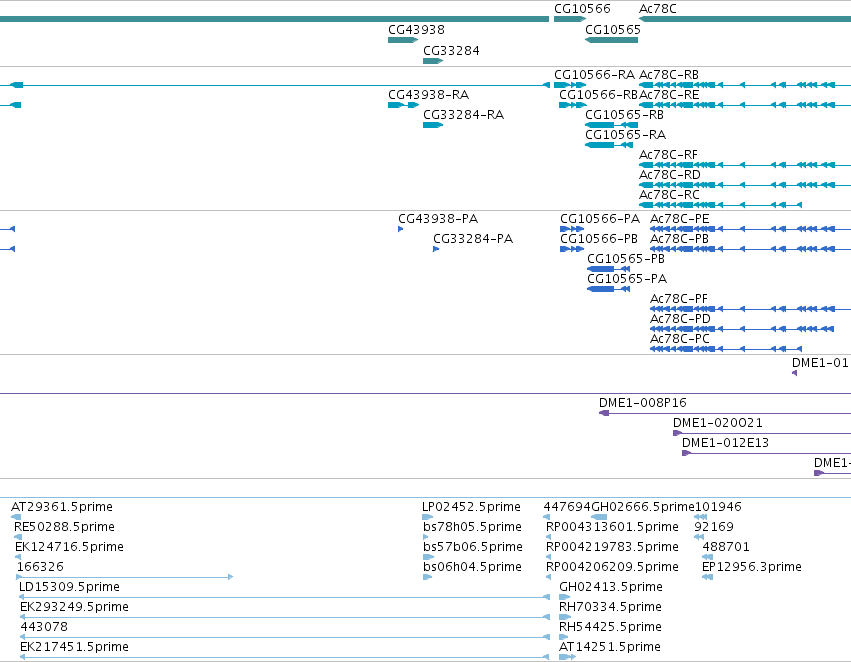This screenshot has width=851, height=662.
Task: Select the RE50288.5prime EST
Action: (64, 527)
